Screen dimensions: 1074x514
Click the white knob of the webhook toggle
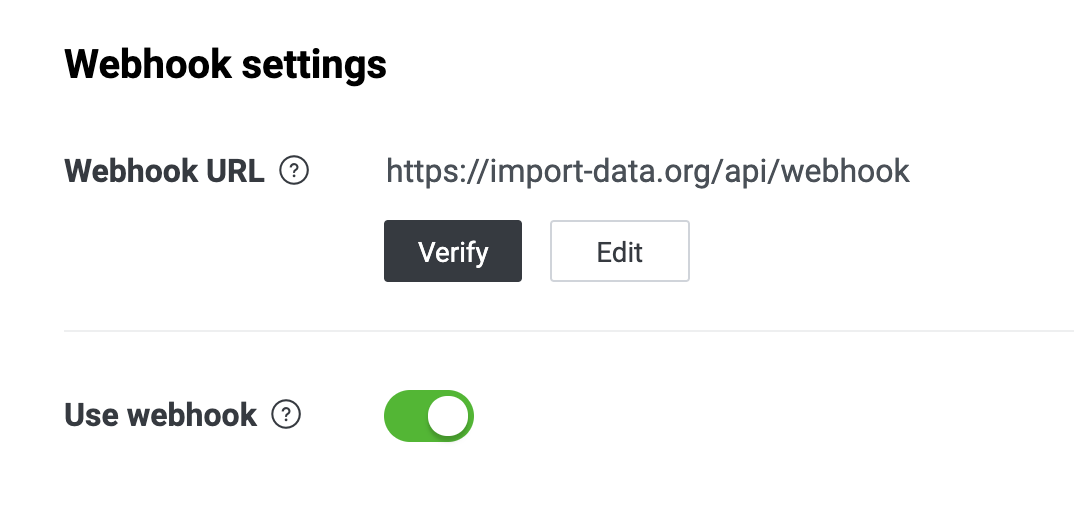click(449, 416)
